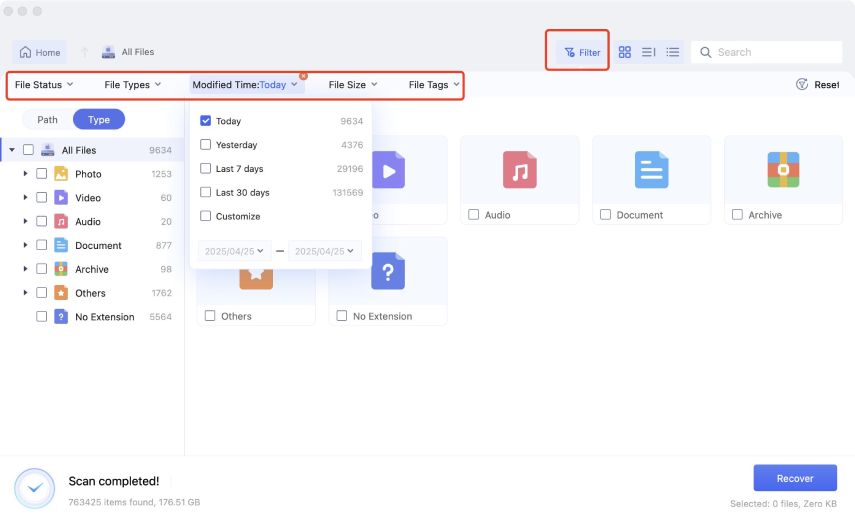Screen dimensions: 855x521
Task: Tick the Others card checkbox
Action: (x=210, y=315)
